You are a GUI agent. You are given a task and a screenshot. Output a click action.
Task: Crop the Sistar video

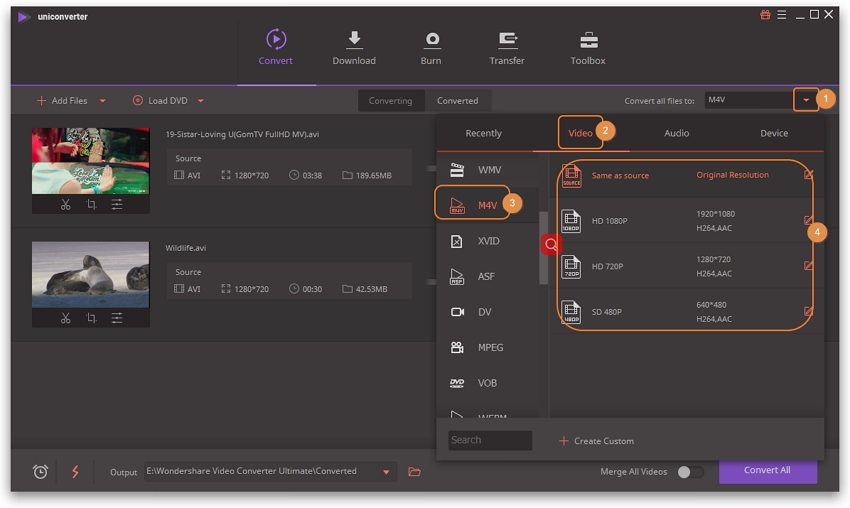(x=91, y=204)
